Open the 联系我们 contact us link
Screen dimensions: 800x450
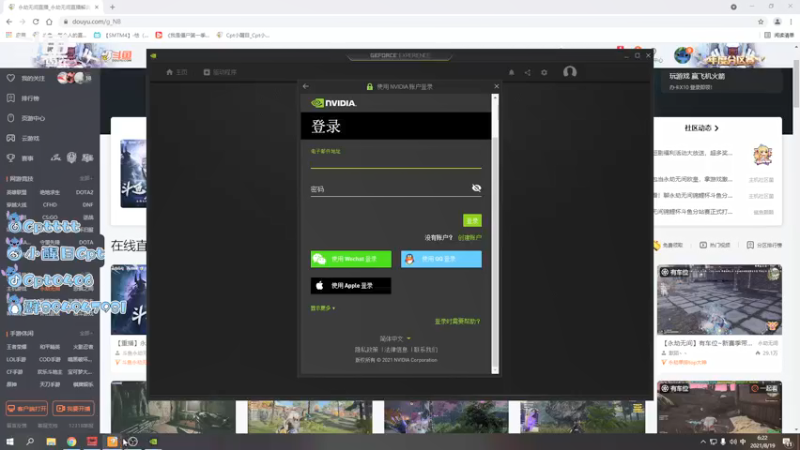click(426, 350)
